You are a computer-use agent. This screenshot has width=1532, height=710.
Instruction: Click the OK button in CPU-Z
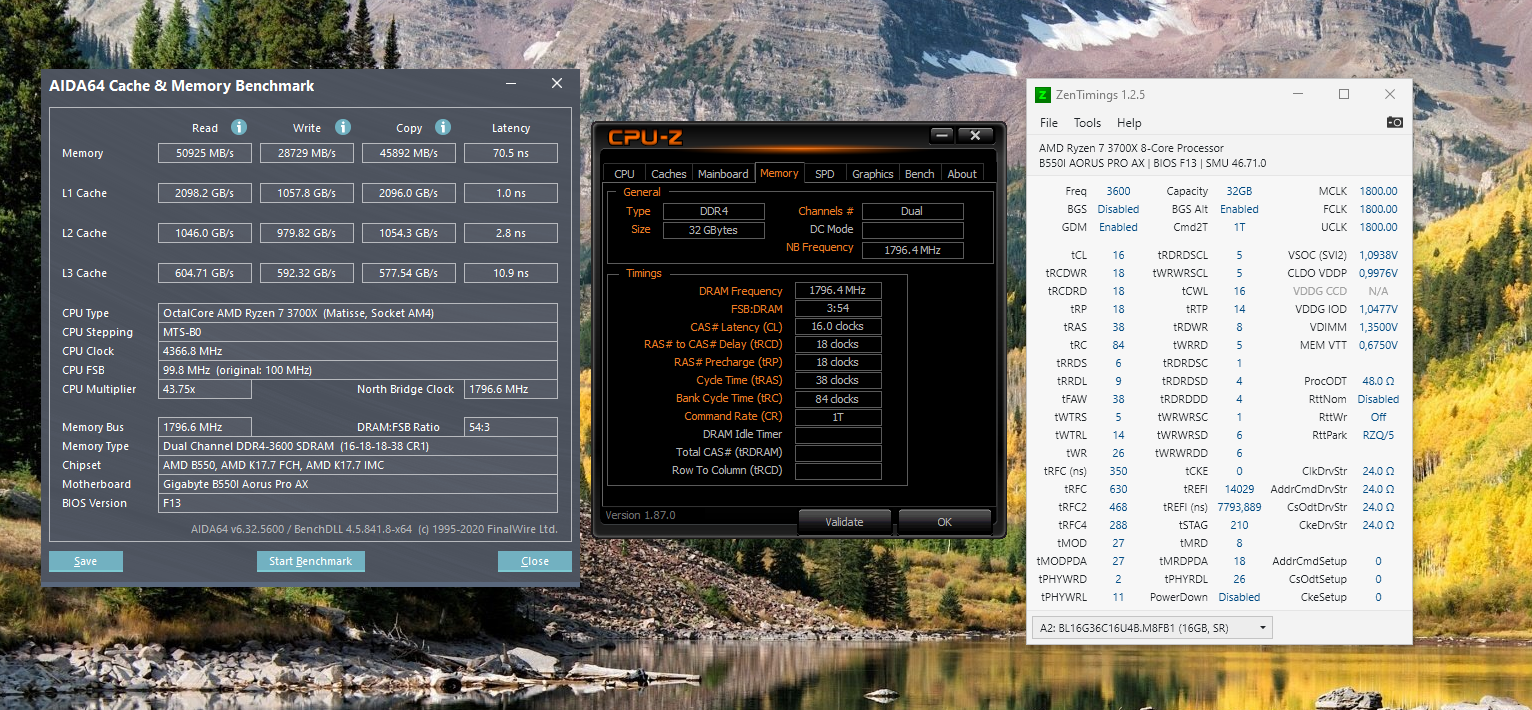tap(945, 521)
